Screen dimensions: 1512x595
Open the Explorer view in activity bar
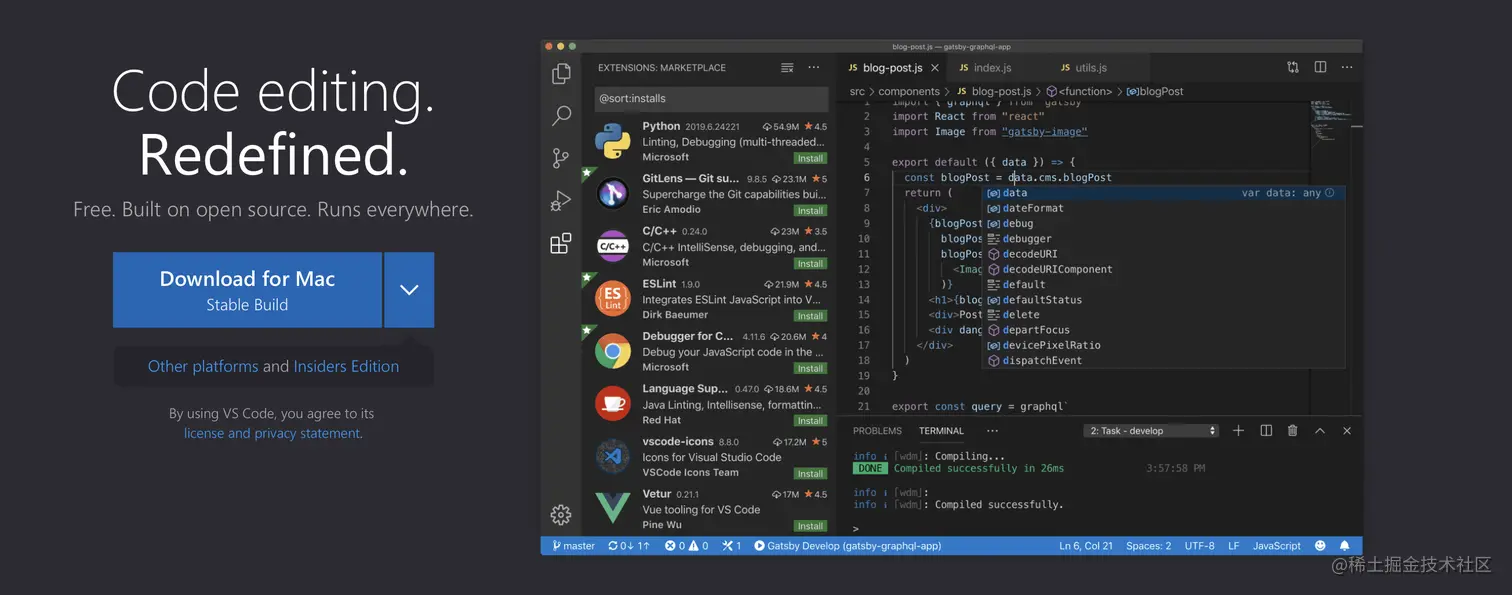click(x=561, y=73)
